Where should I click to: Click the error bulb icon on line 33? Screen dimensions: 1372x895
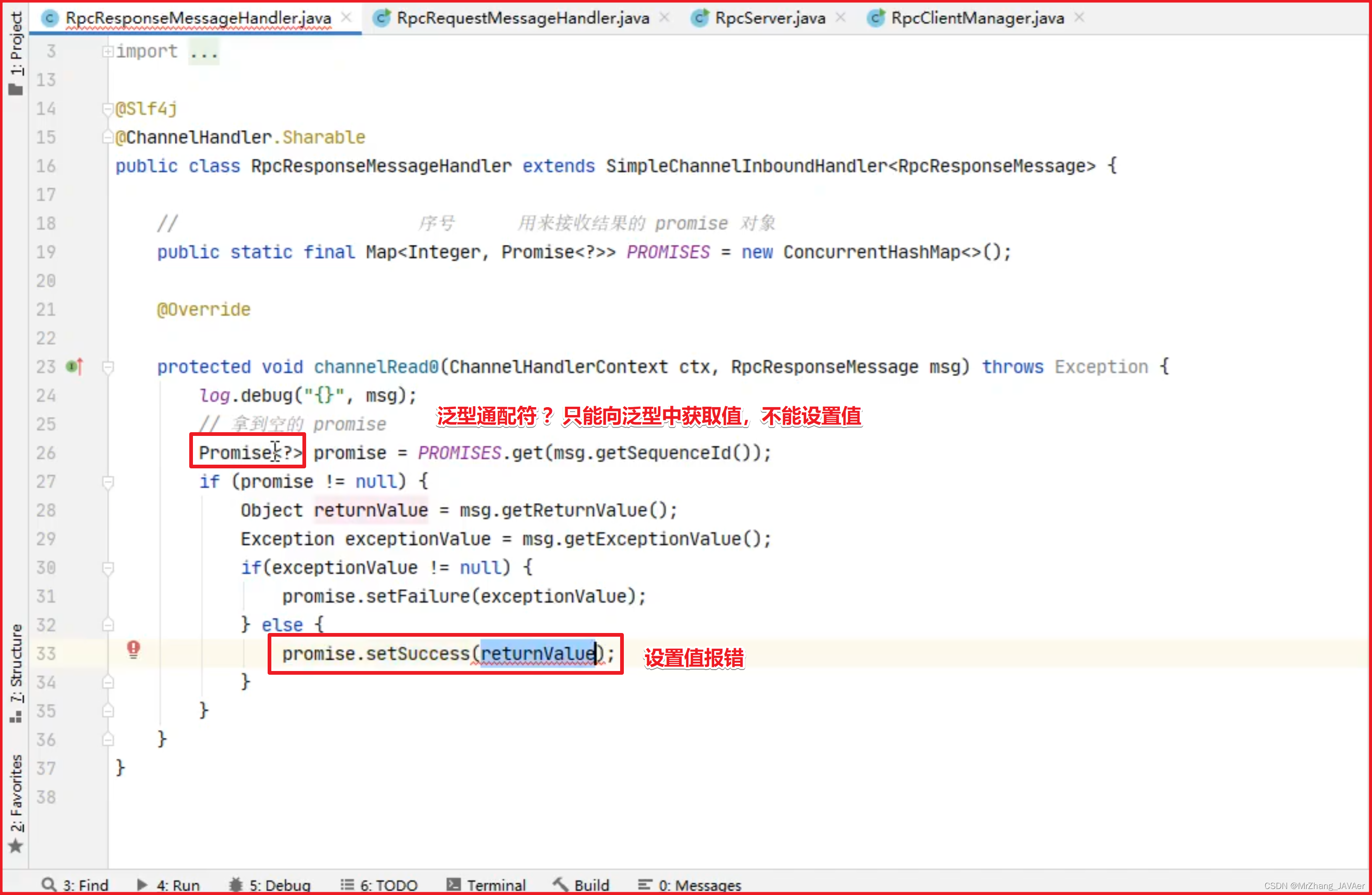[133, 650]
